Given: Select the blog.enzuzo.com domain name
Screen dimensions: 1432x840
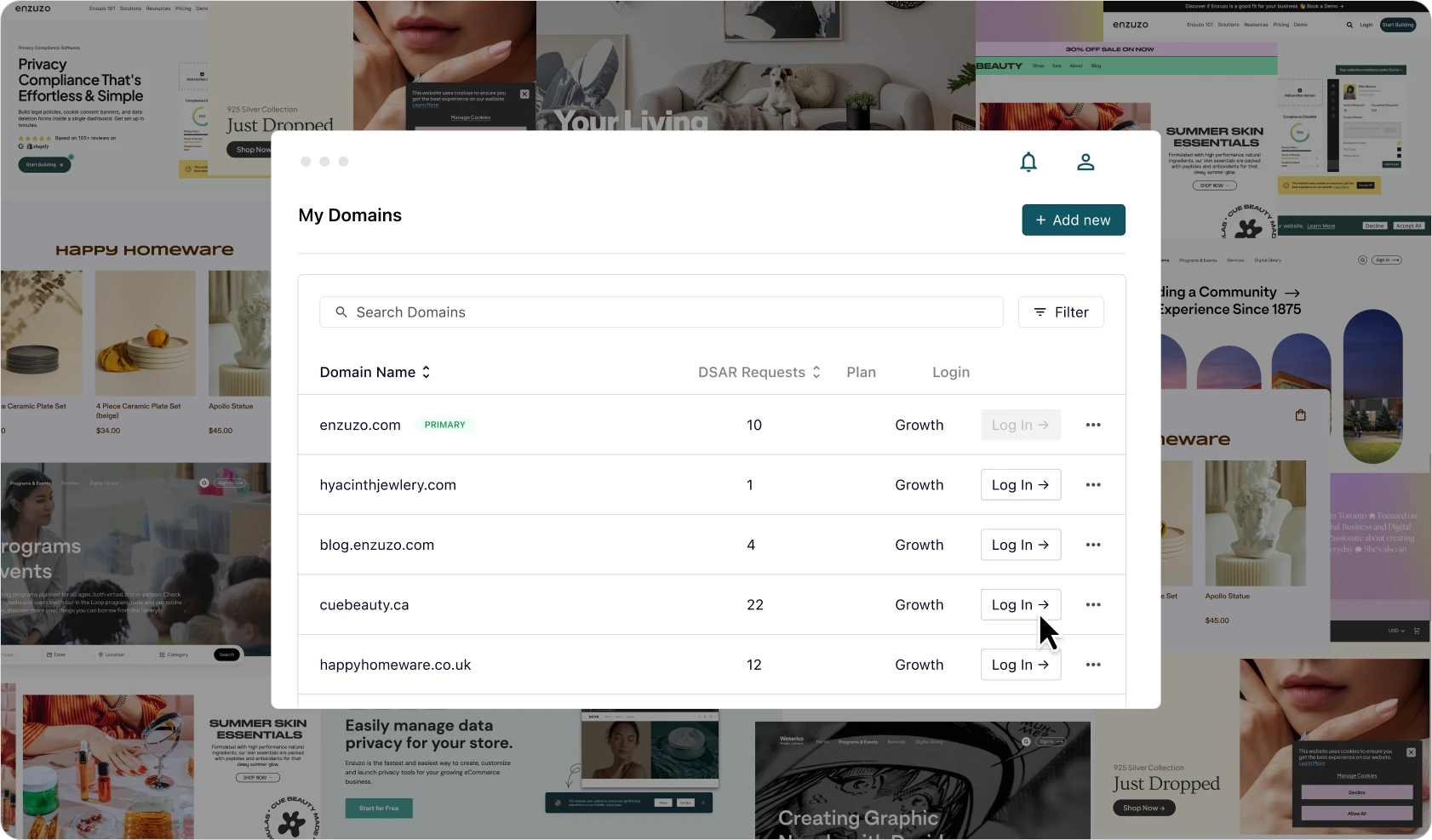Looking at the screenshot, I should [x=377, y=545].
